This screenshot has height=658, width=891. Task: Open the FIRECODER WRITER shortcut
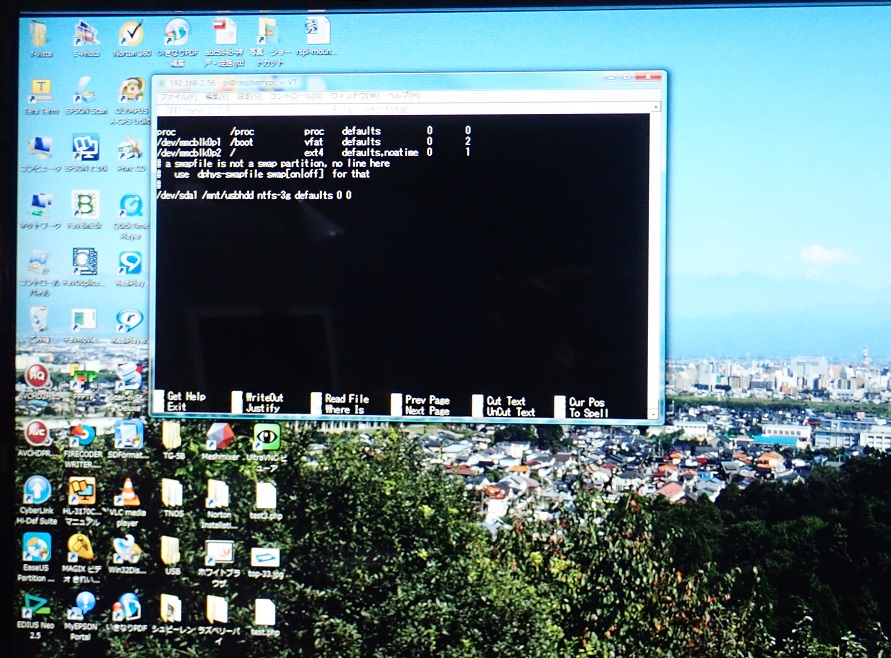[x=83, y=445]
